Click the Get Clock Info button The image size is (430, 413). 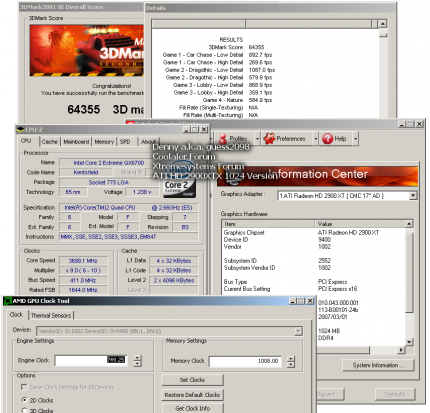192,408
